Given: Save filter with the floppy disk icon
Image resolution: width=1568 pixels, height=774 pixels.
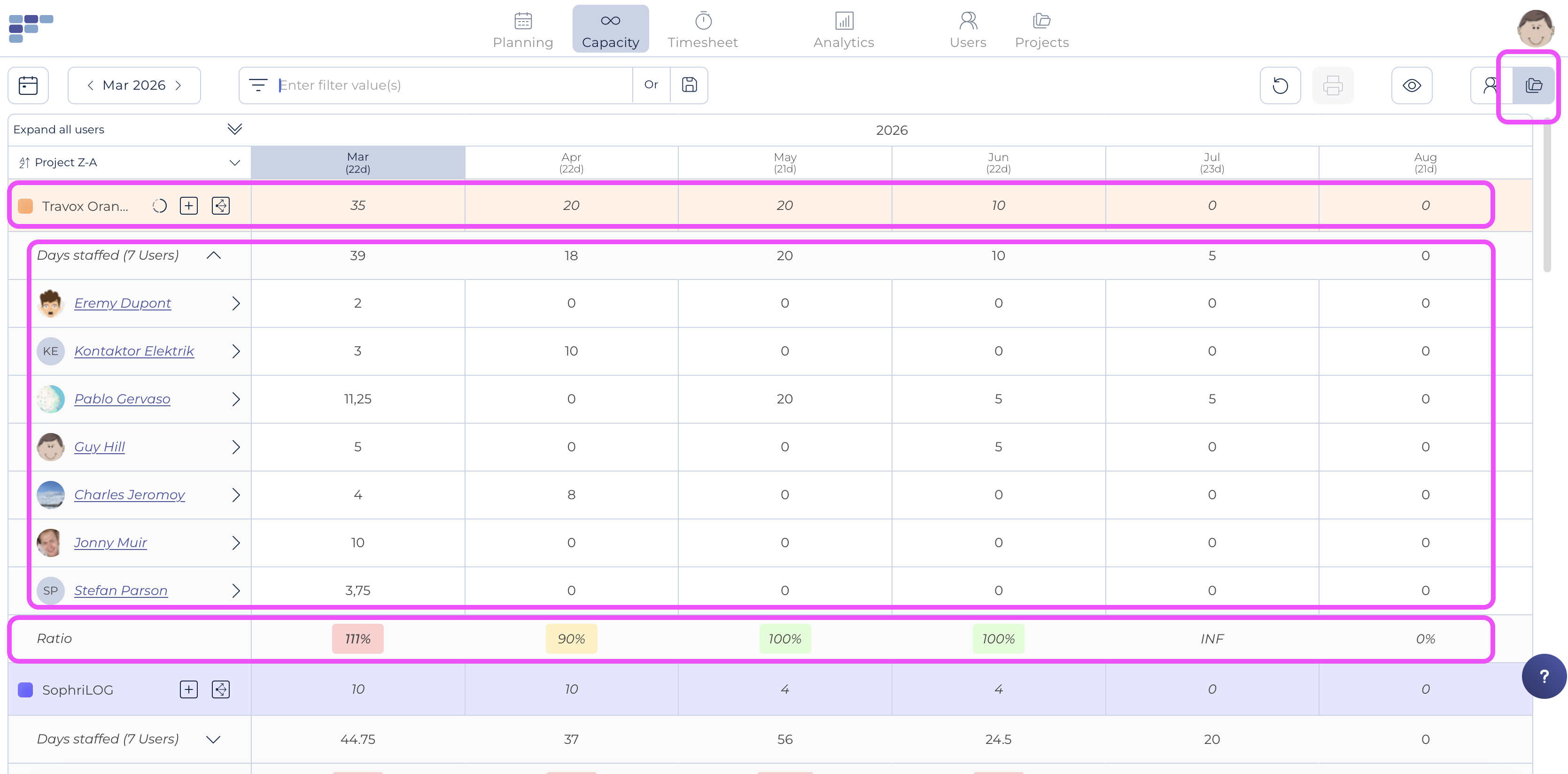Looking at the screenshot, I should [689, 85].
